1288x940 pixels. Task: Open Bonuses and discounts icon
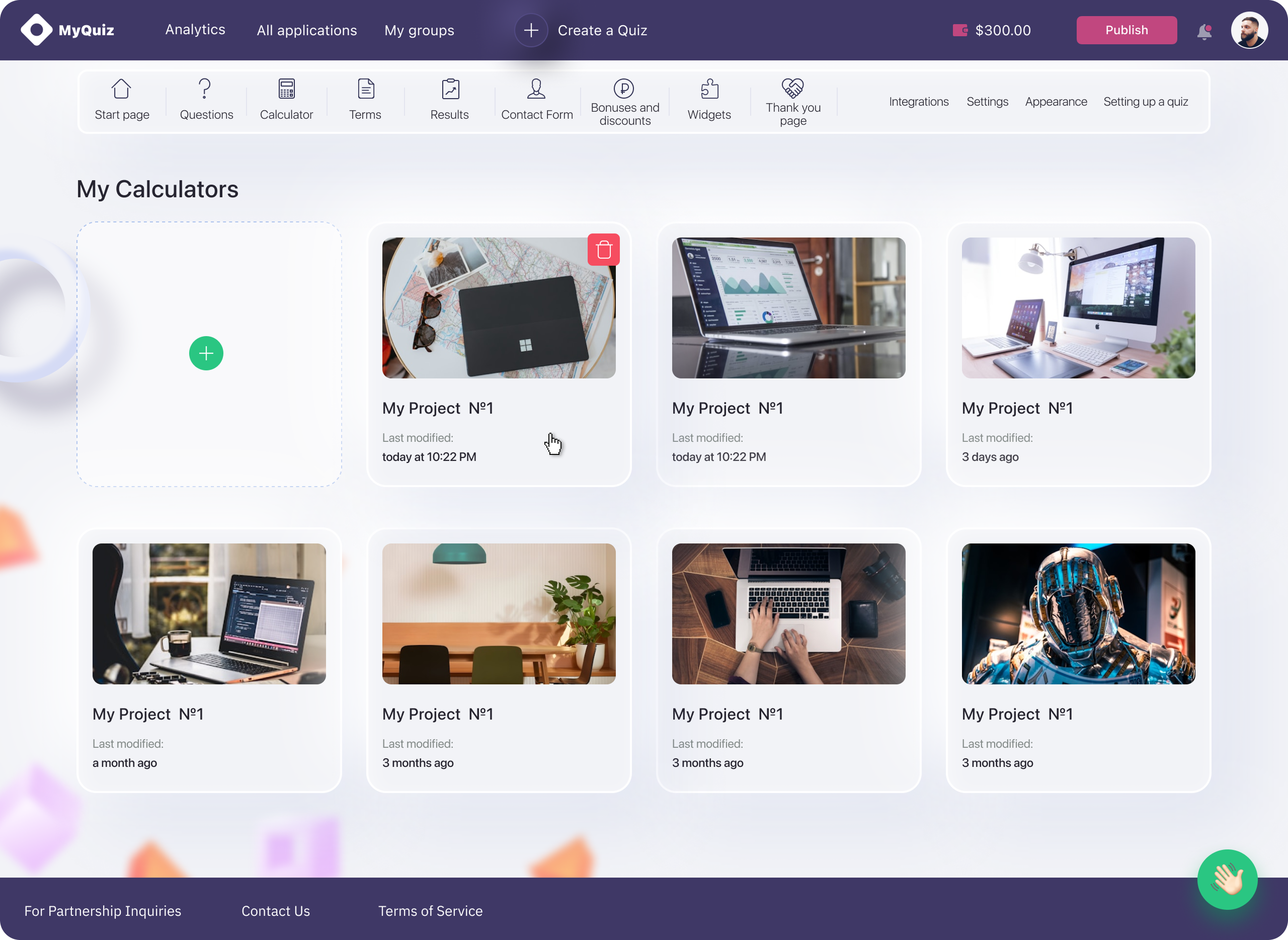click(623, 89)
